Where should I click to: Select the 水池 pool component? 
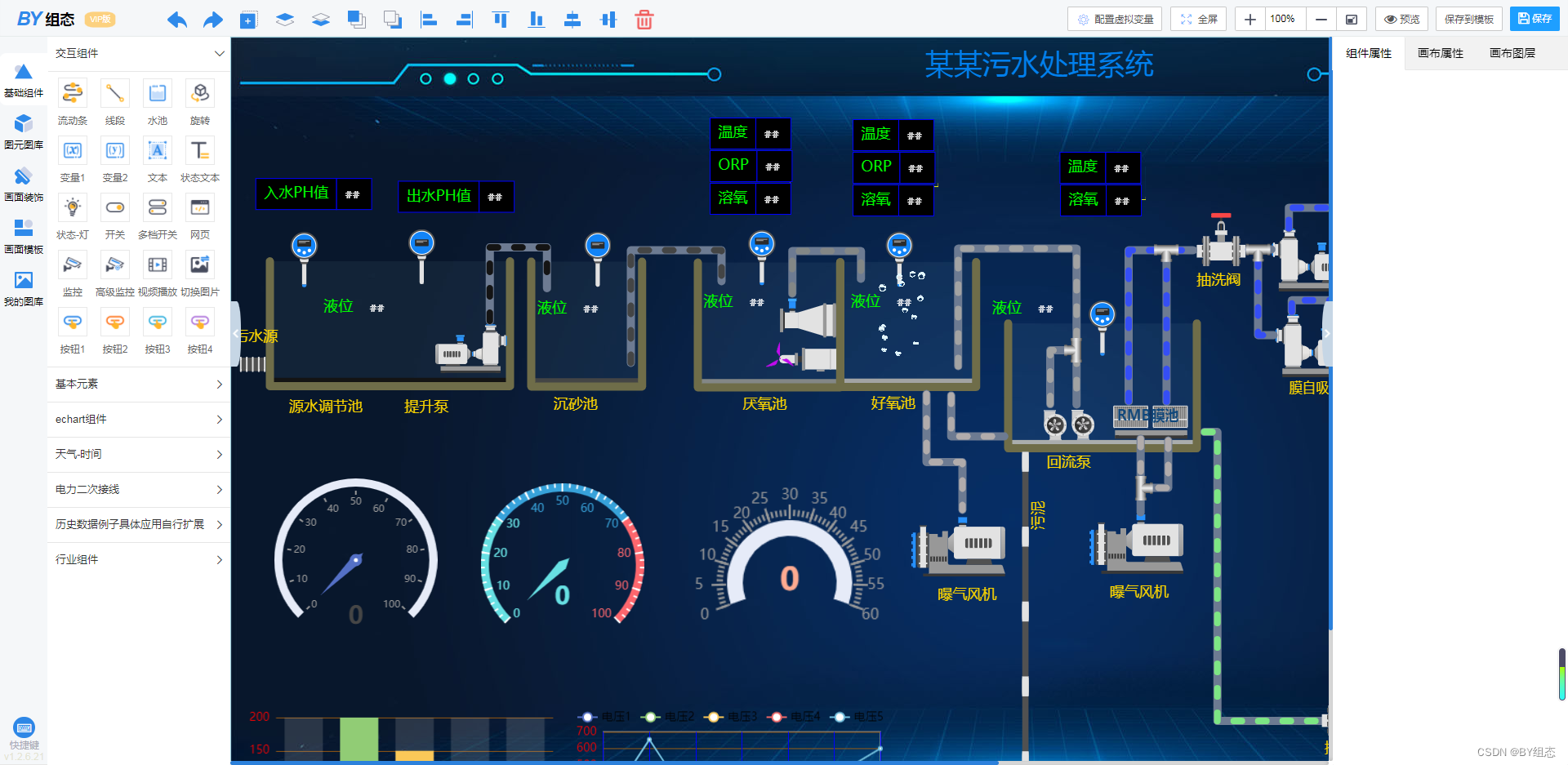[158, 93]
